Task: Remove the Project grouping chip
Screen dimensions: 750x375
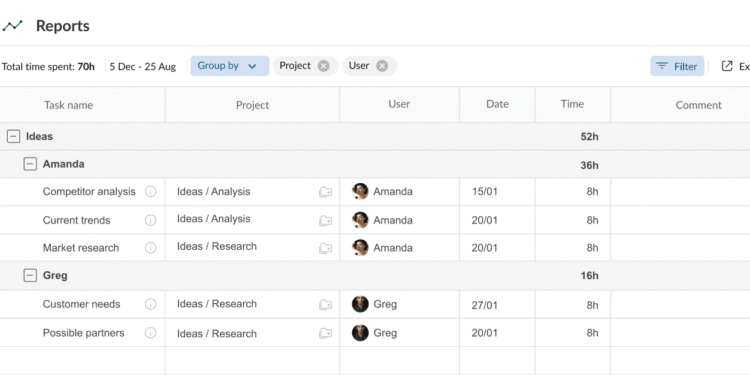Action: [324, 66]
